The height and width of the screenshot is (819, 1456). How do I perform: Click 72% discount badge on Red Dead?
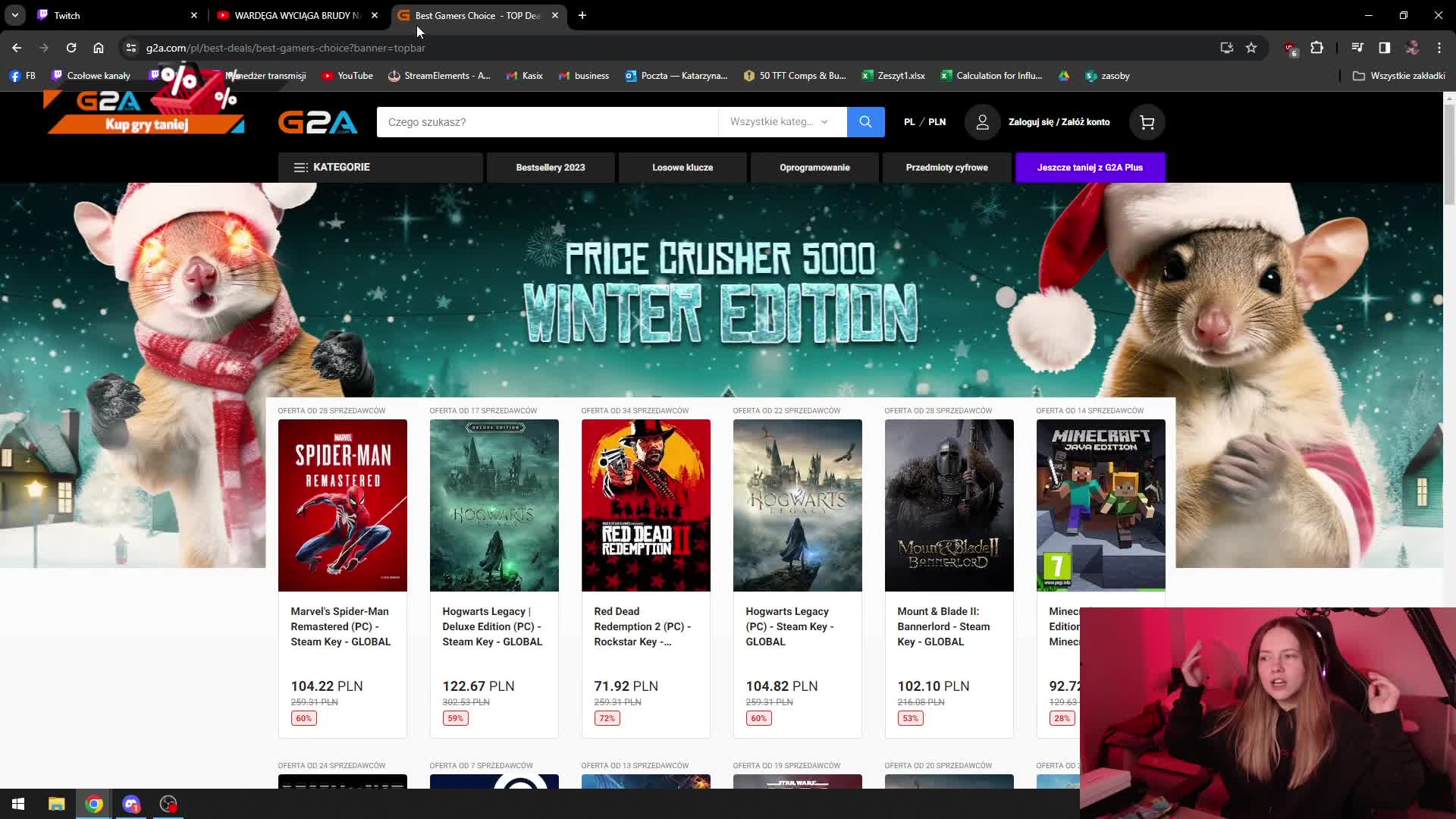click(607, 718)
